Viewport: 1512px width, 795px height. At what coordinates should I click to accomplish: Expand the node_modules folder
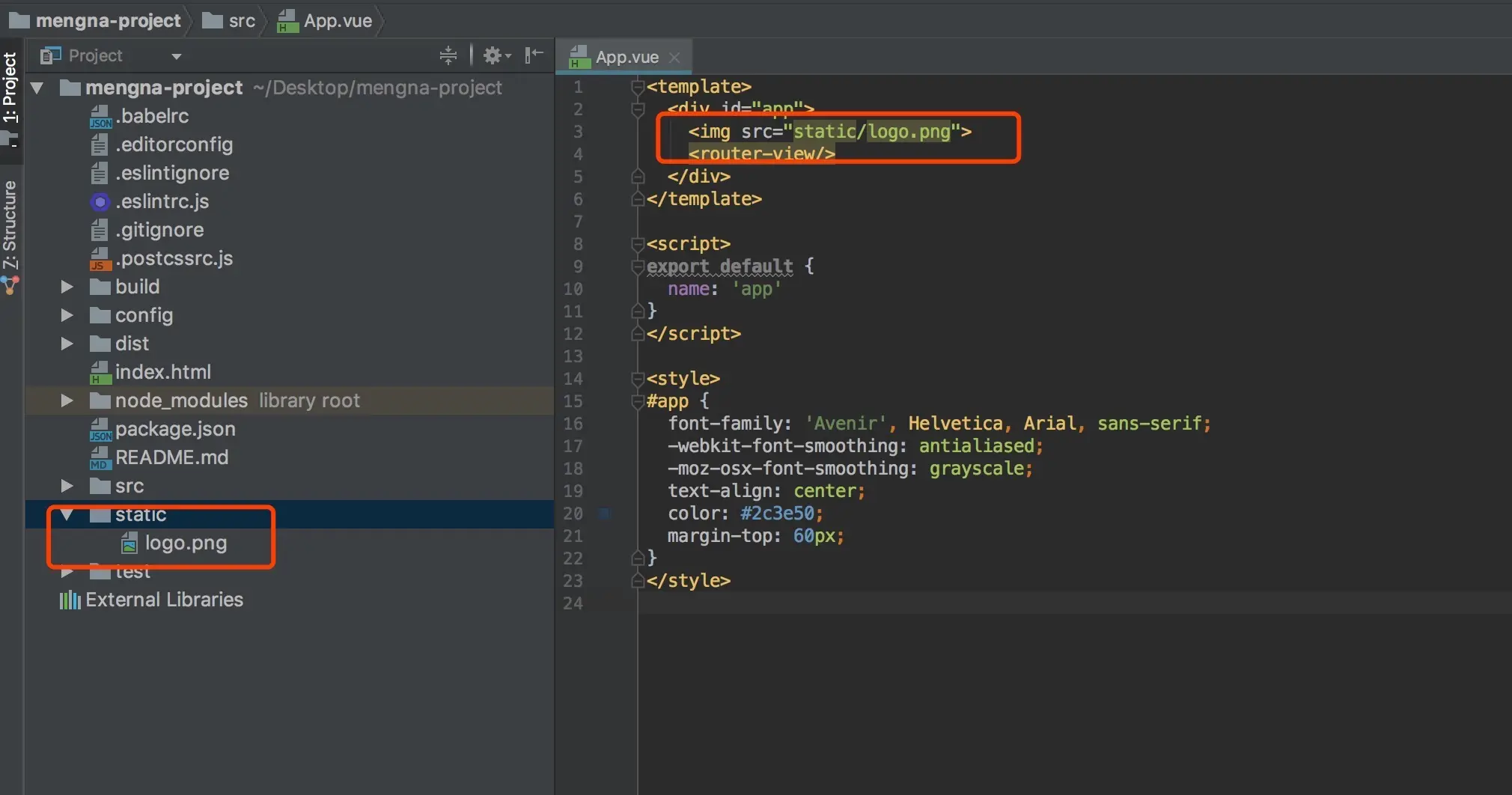pos(67,400)
